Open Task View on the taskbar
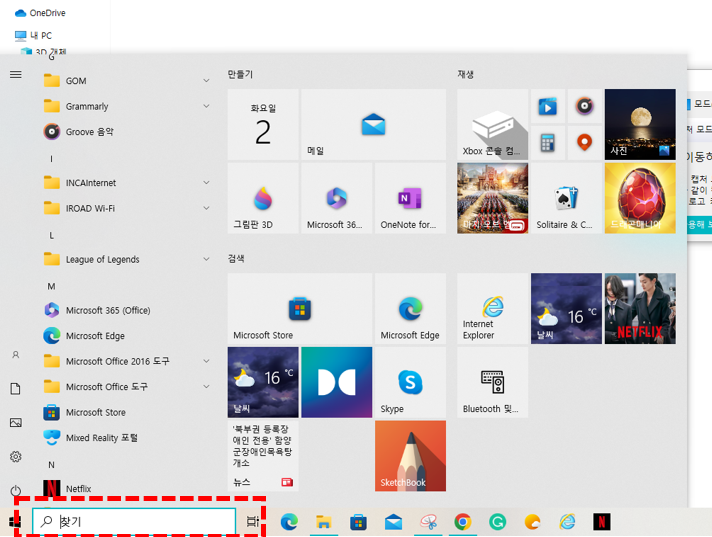The width and height of the screenshot is (712, 537). pos(252,522)
